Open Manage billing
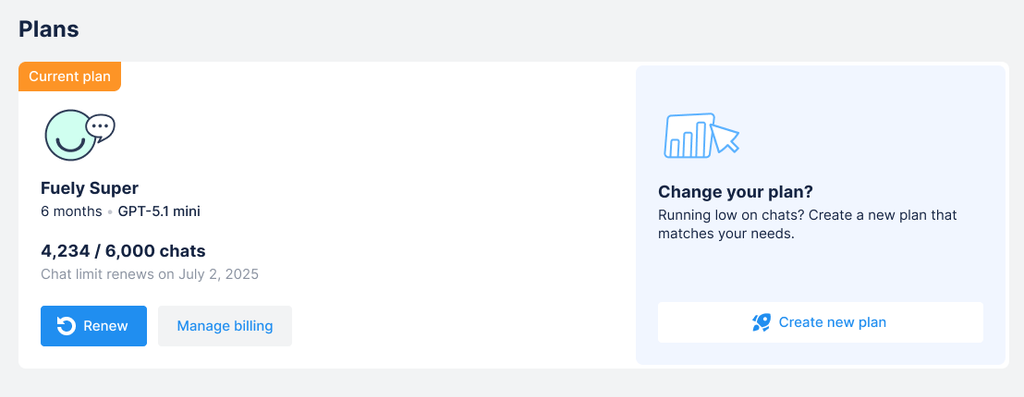The height and width of the screenshot is (397, 1024). click(225, 326)
